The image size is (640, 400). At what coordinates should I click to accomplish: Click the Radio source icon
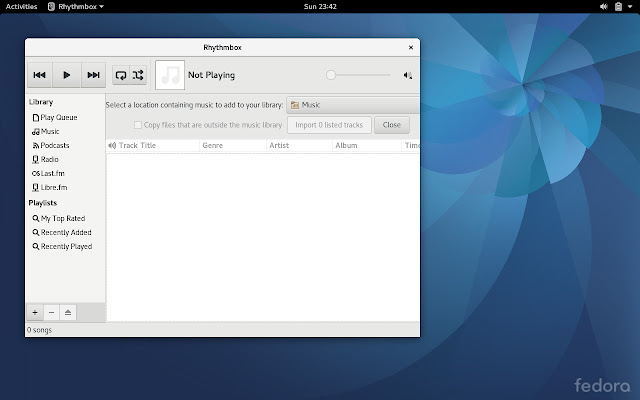tap(36, 160)
